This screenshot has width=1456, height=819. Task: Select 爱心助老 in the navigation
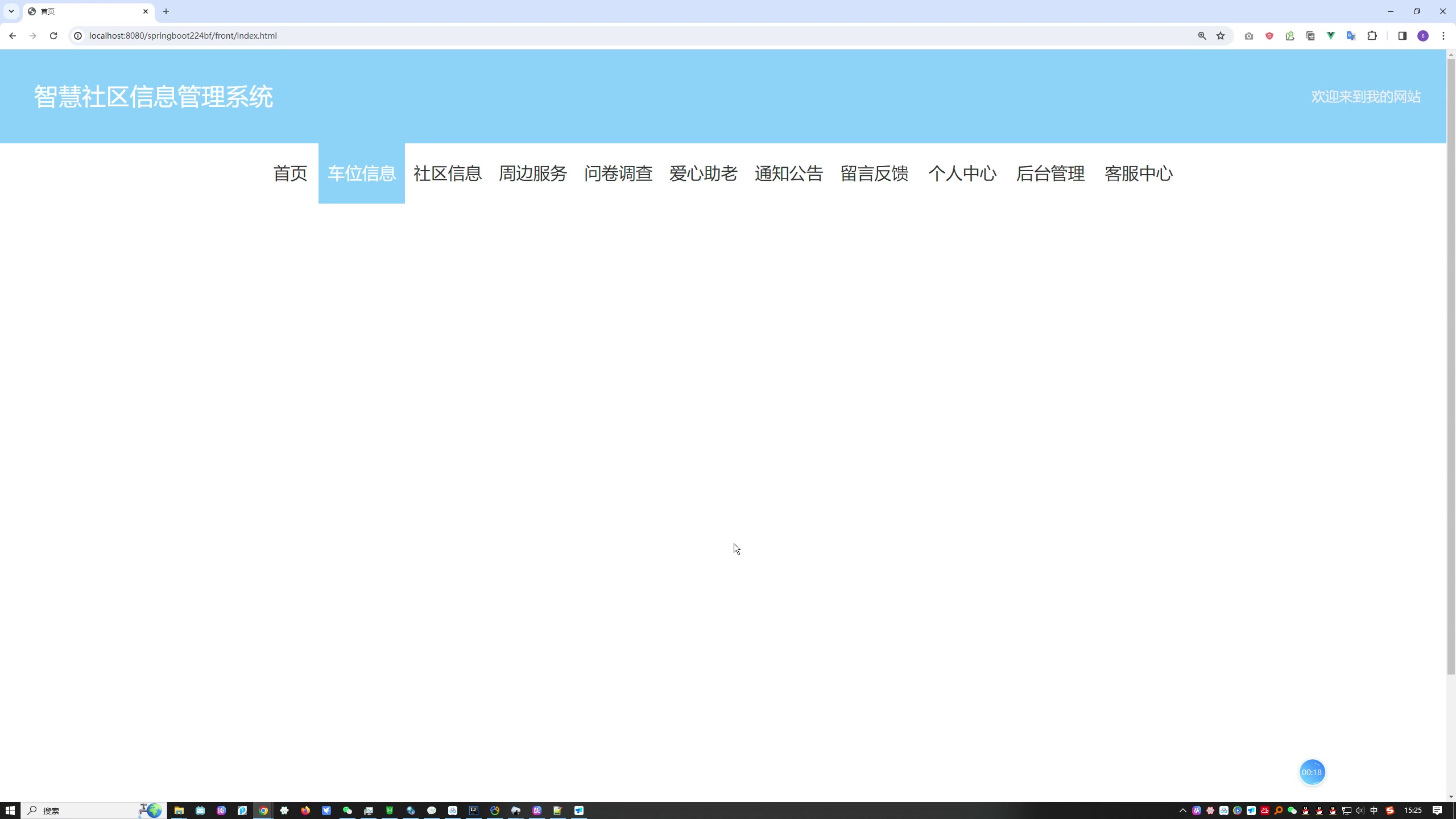pyautogui.click(x=704, y=173)
